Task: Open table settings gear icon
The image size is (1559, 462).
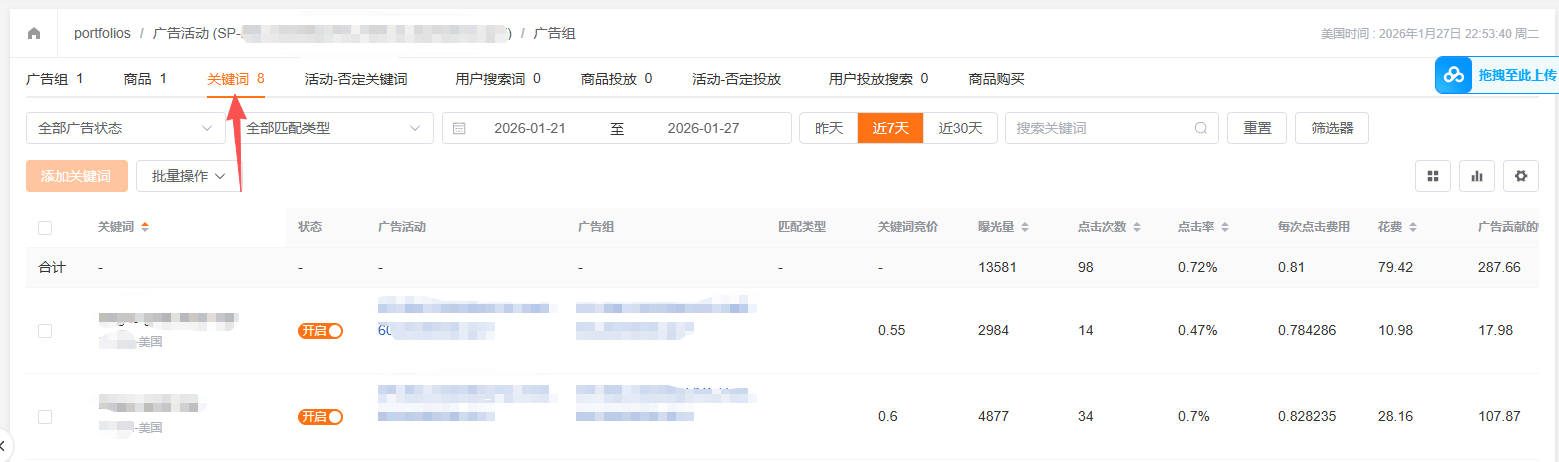Action: [x=1521, y=176]
